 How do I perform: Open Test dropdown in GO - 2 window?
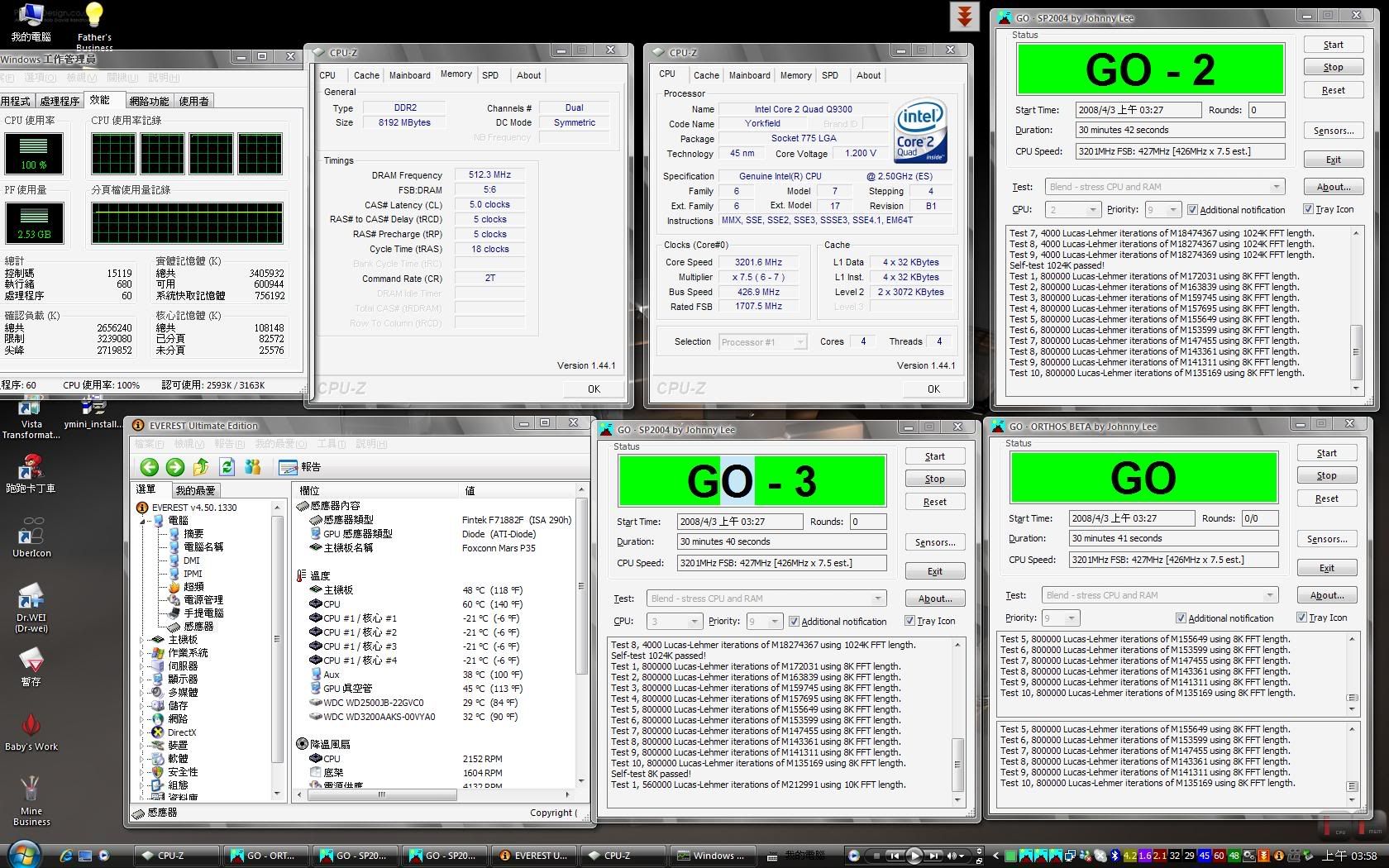click(1165, 187)
